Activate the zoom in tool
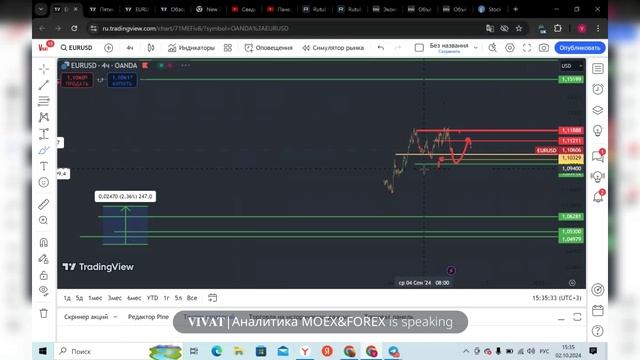 click(x=44, y=220)
